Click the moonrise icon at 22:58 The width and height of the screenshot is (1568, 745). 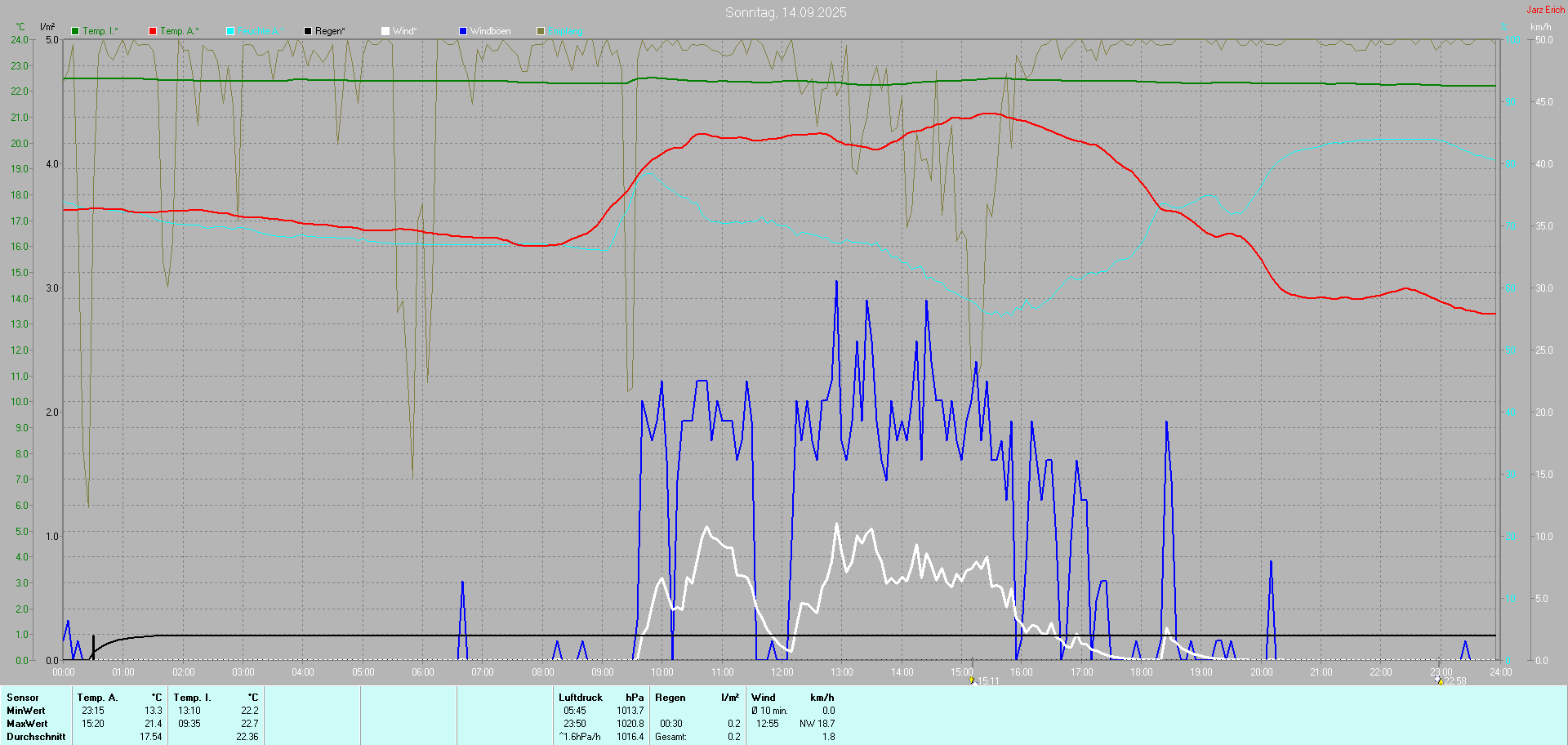pyautogui.click(x=1439, y=680)
